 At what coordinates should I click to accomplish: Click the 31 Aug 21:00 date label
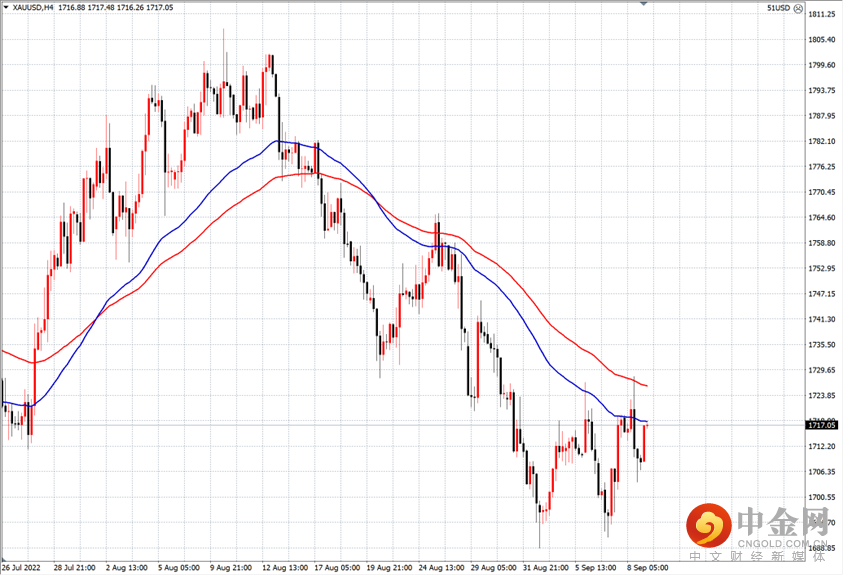[546, 567]
